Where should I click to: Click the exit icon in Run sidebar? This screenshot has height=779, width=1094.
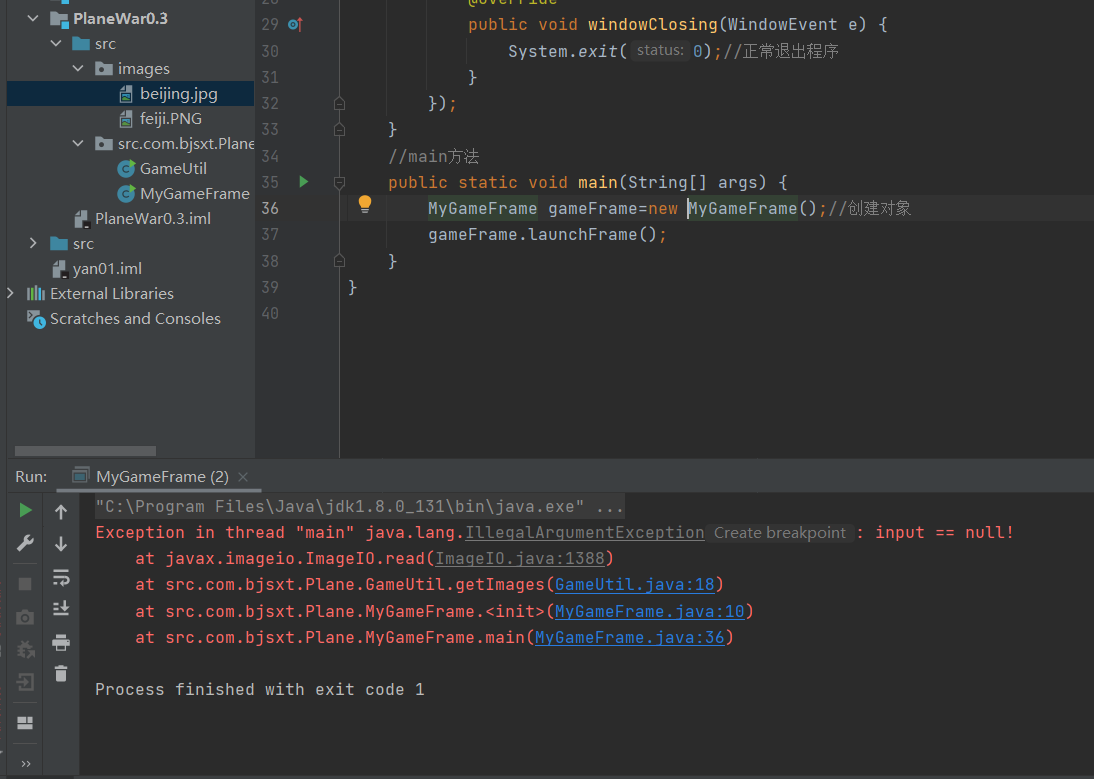coord(25,681)
